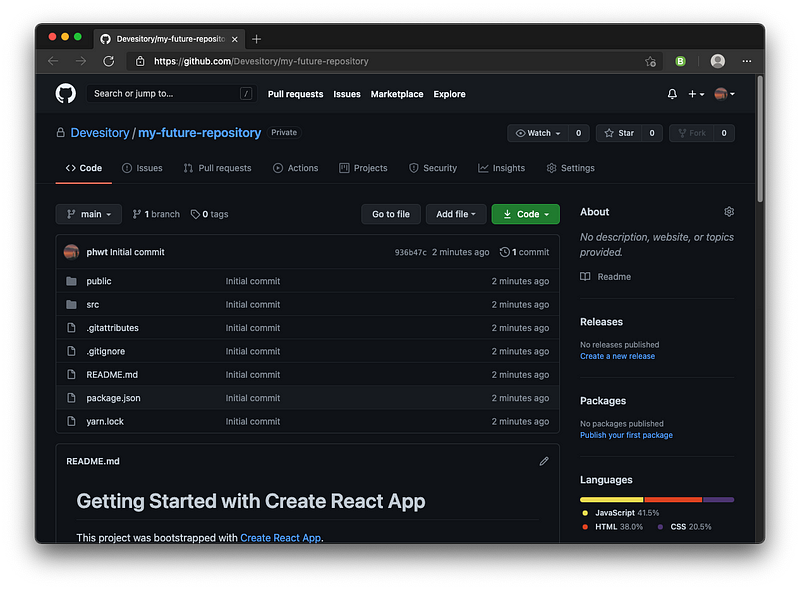Open the src folder icon
Image resolution: width=800 pixels, height=590 pixels.
pyautogui.click(x=71, y=305)
